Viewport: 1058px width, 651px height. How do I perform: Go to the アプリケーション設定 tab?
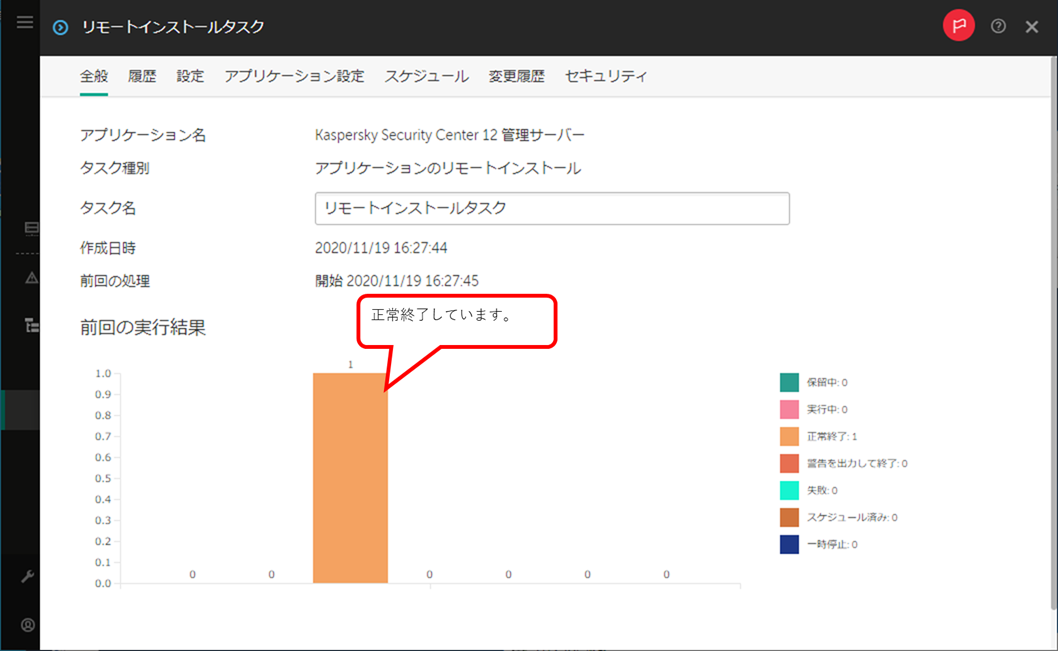pos(295,75)
